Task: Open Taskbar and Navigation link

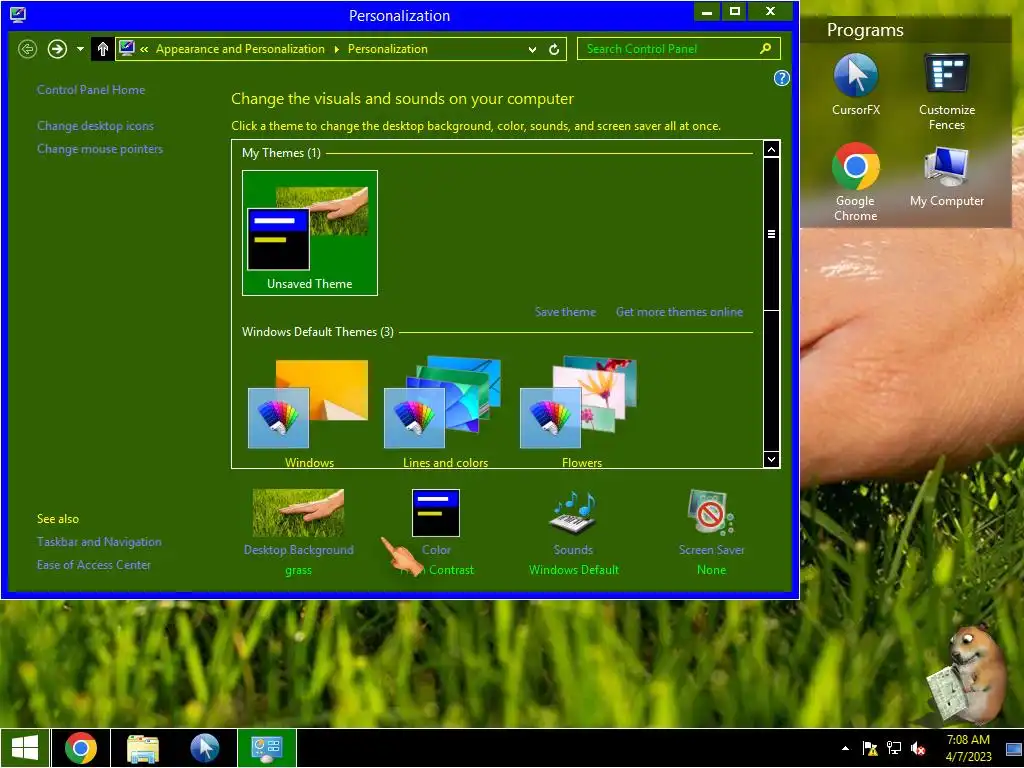Action: 99,541
